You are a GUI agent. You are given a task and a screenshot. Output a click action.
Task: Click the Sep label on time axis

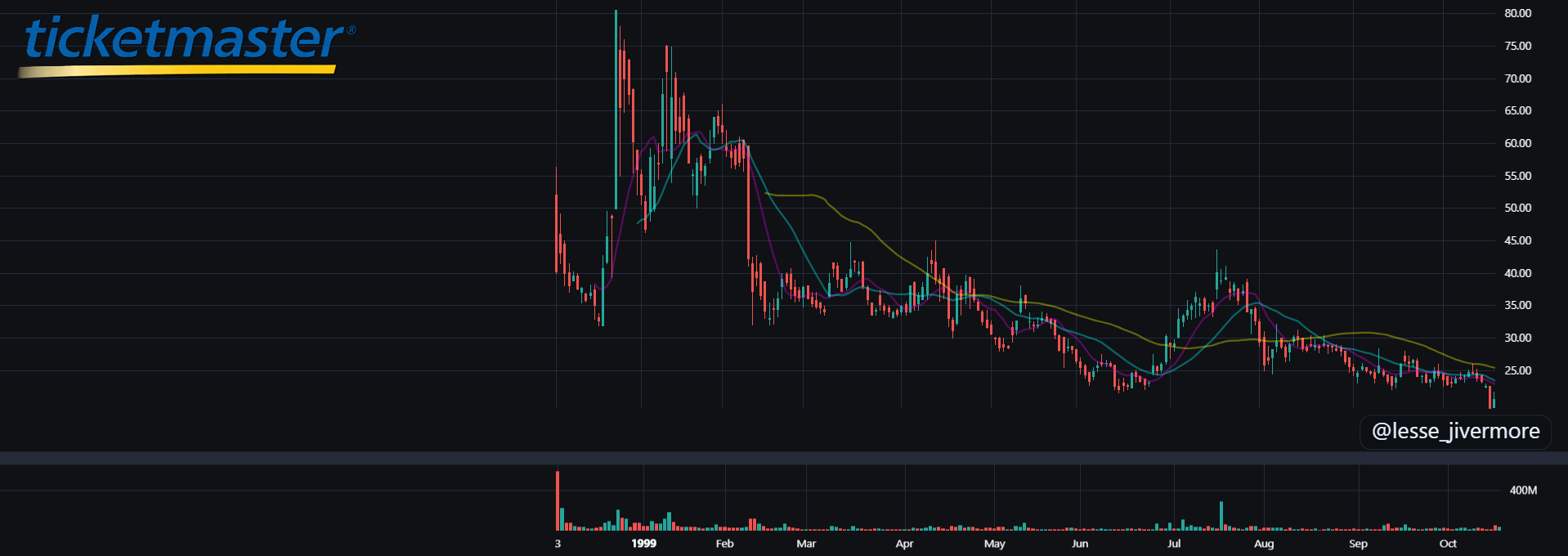[x=1358, y=543]
